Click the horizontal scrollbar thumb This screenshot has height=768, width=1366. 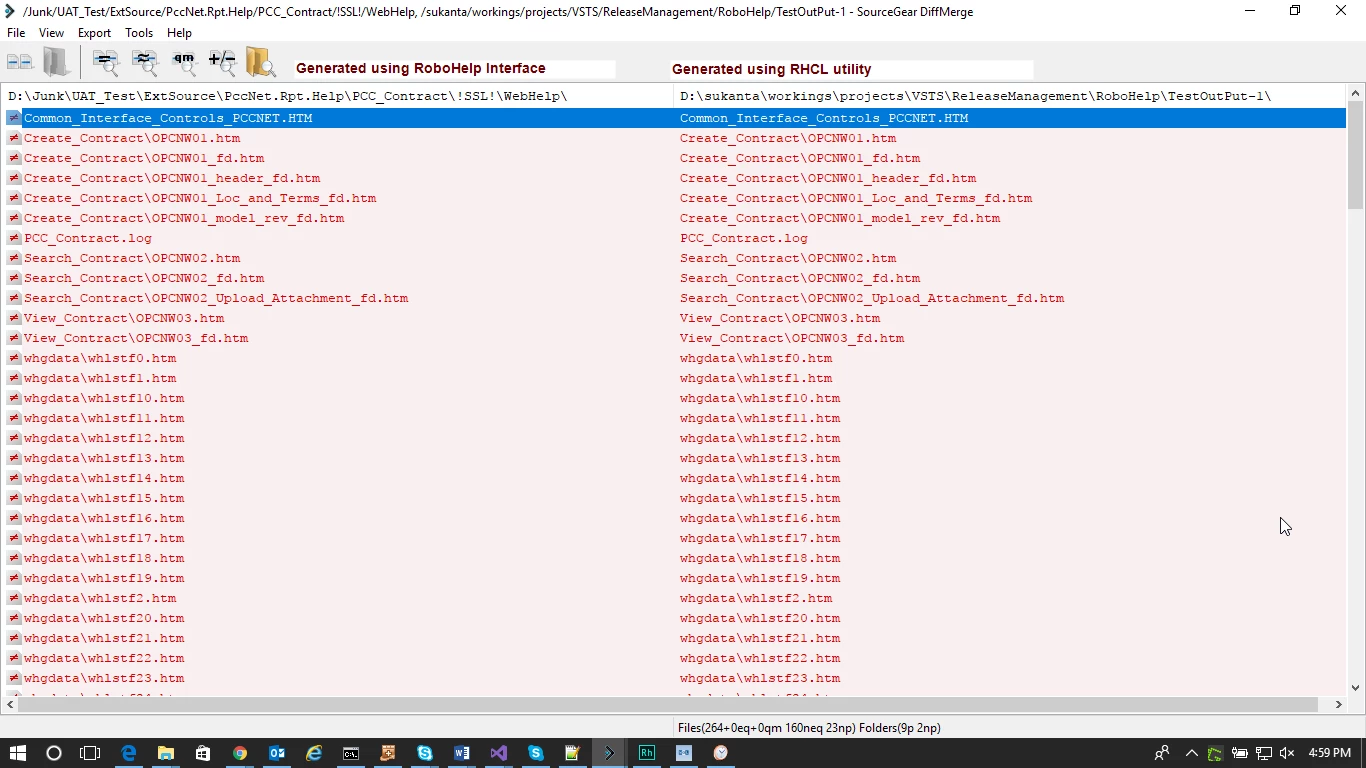point(668,704)
